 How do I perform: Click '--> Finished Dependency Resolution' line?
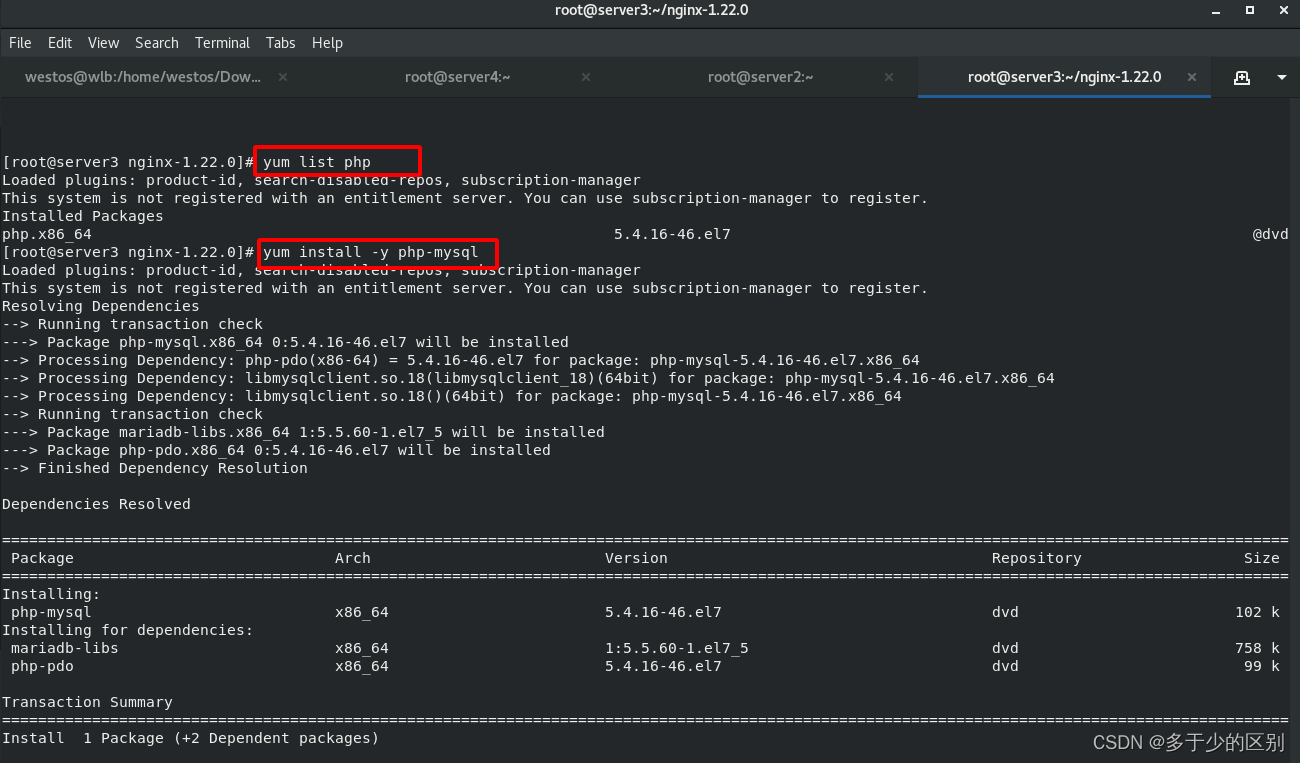155,468
